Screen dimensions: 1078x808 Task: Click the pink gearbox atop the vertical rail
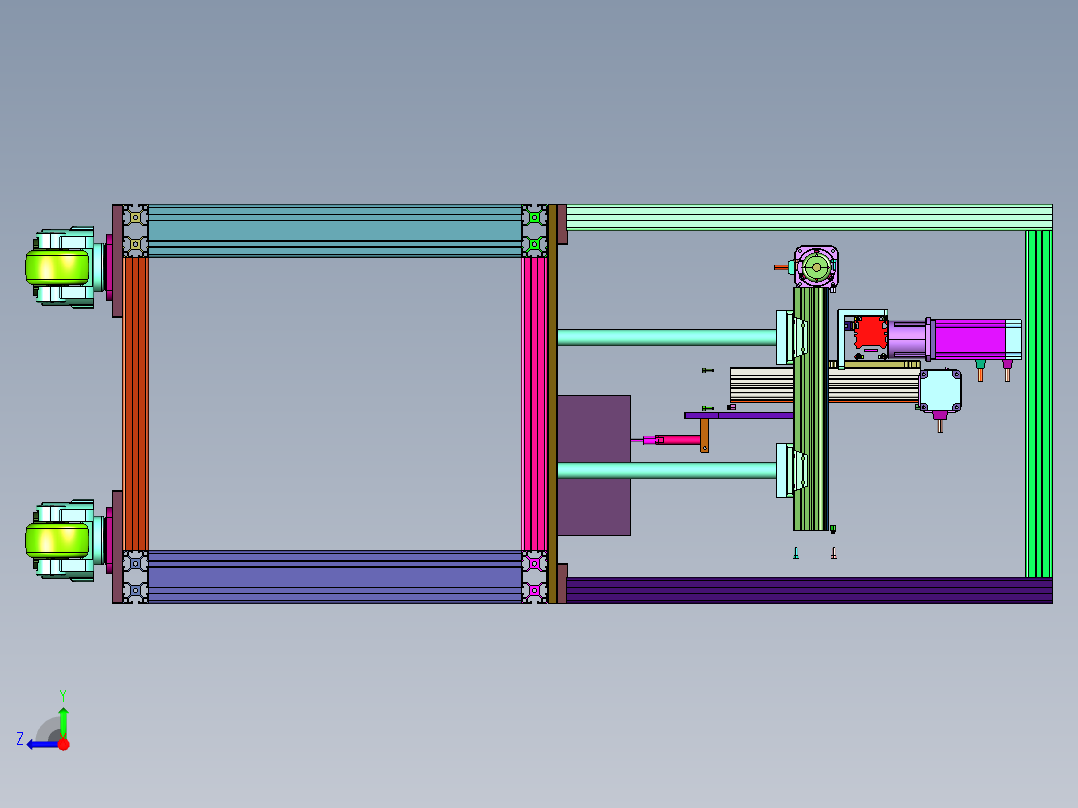coord(816,266)
